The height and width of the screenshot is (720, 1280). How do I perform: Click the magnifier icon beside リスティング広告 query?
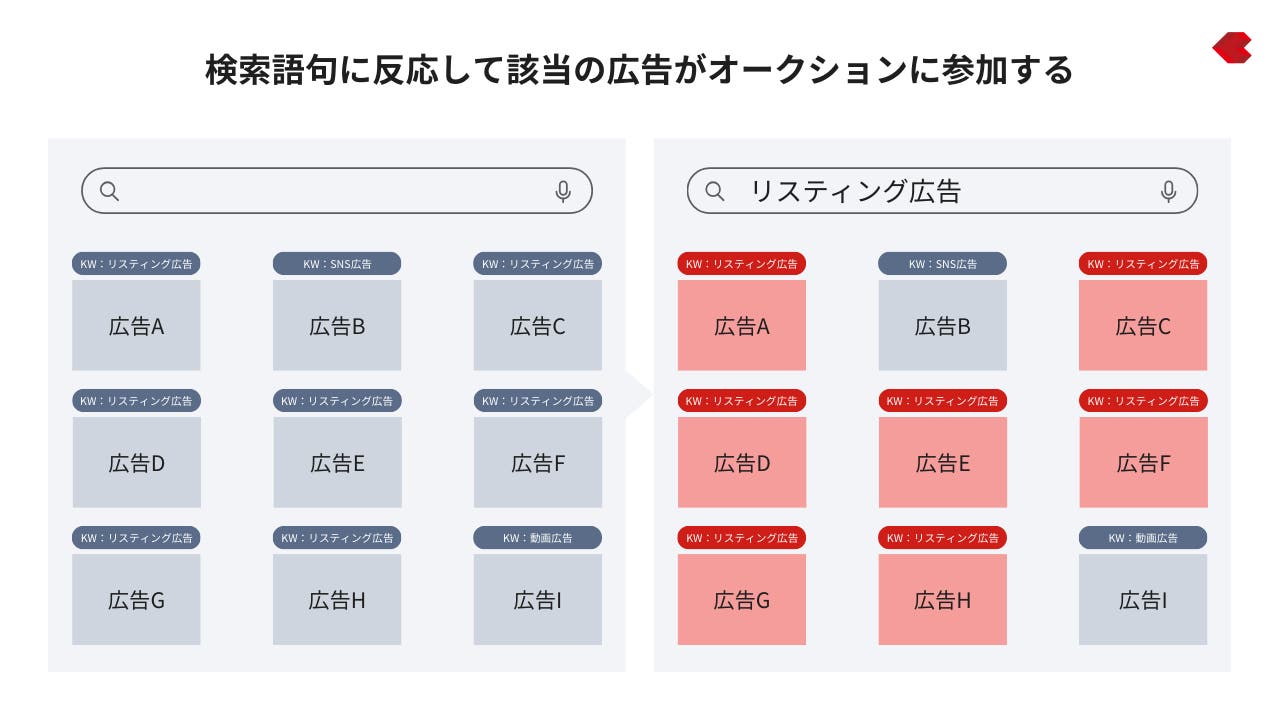point(714,191)
